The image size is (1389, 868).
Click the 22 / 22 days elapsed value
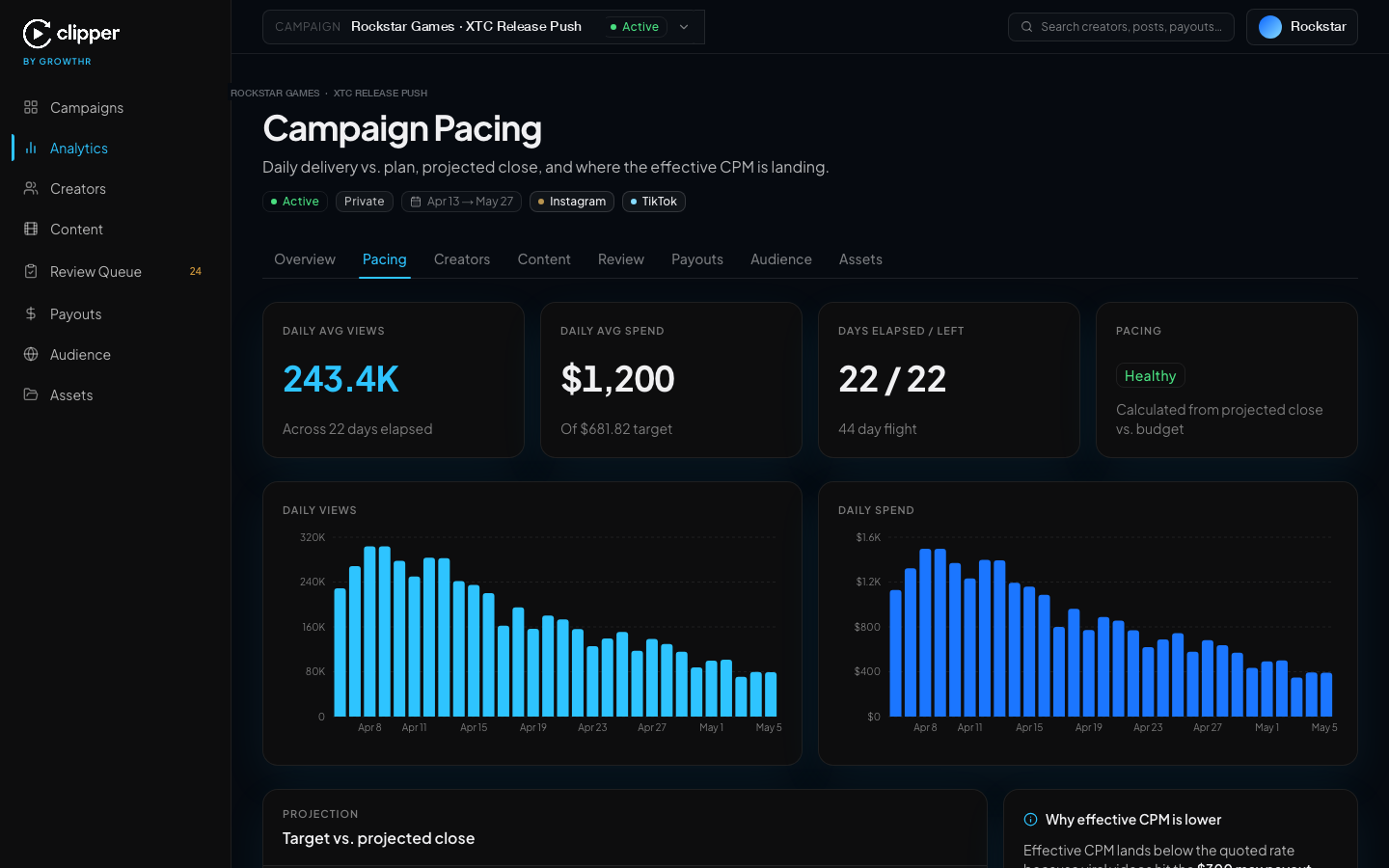pos(892,379)
